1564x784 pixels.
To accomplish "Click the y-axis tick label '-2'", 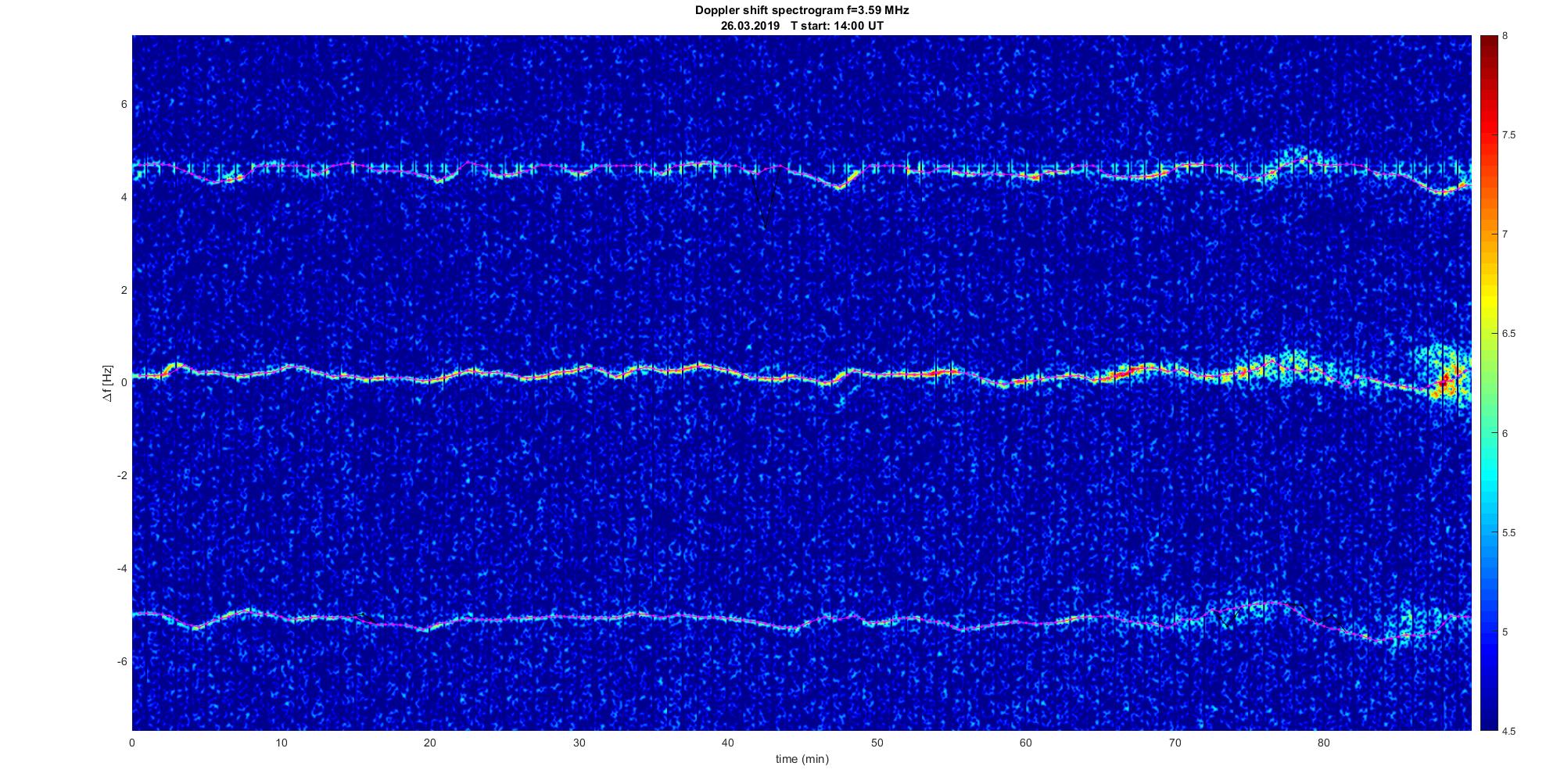I will [122, 476].
